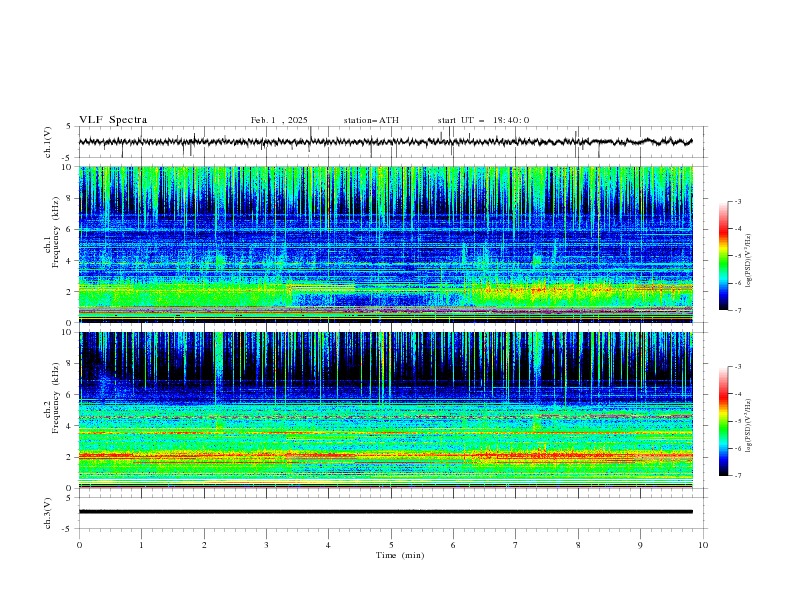
Task: Select the "Time (min)" axis label
Action: [x=400, y=555]
